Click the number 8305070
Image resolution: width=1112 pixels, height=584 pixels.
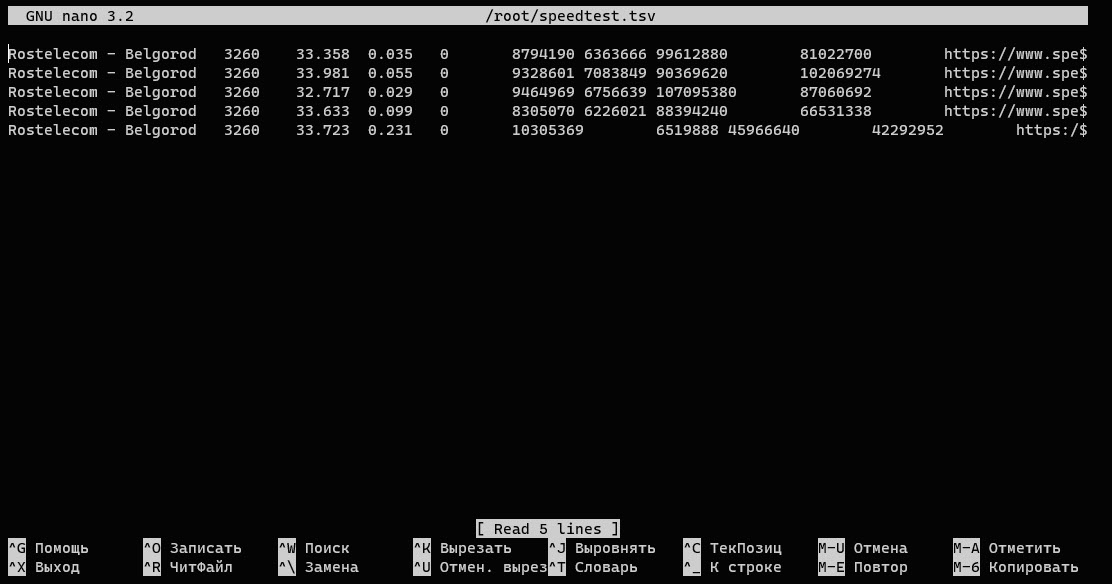pos(543,111)
